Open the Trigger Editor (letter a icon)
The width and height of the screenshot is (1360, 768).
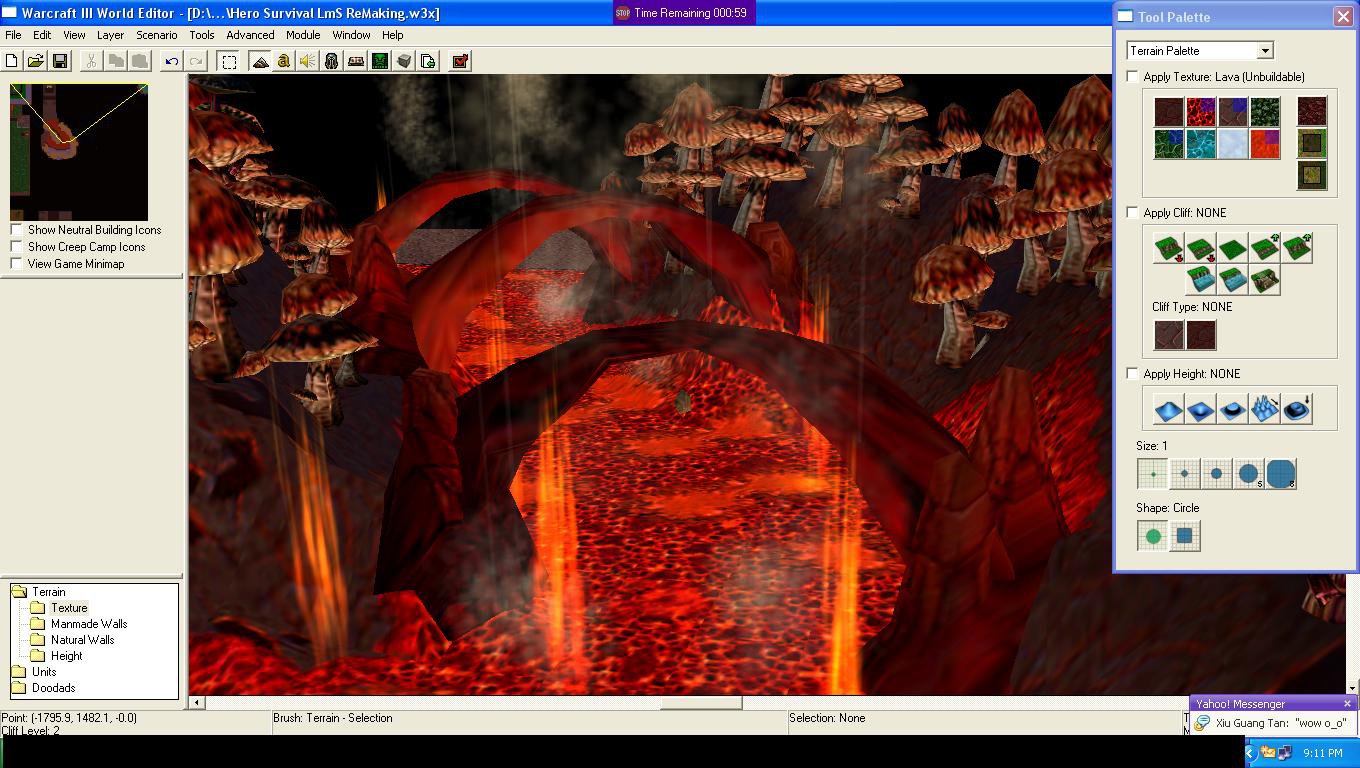pyautogui.click(x=284, y=61)
